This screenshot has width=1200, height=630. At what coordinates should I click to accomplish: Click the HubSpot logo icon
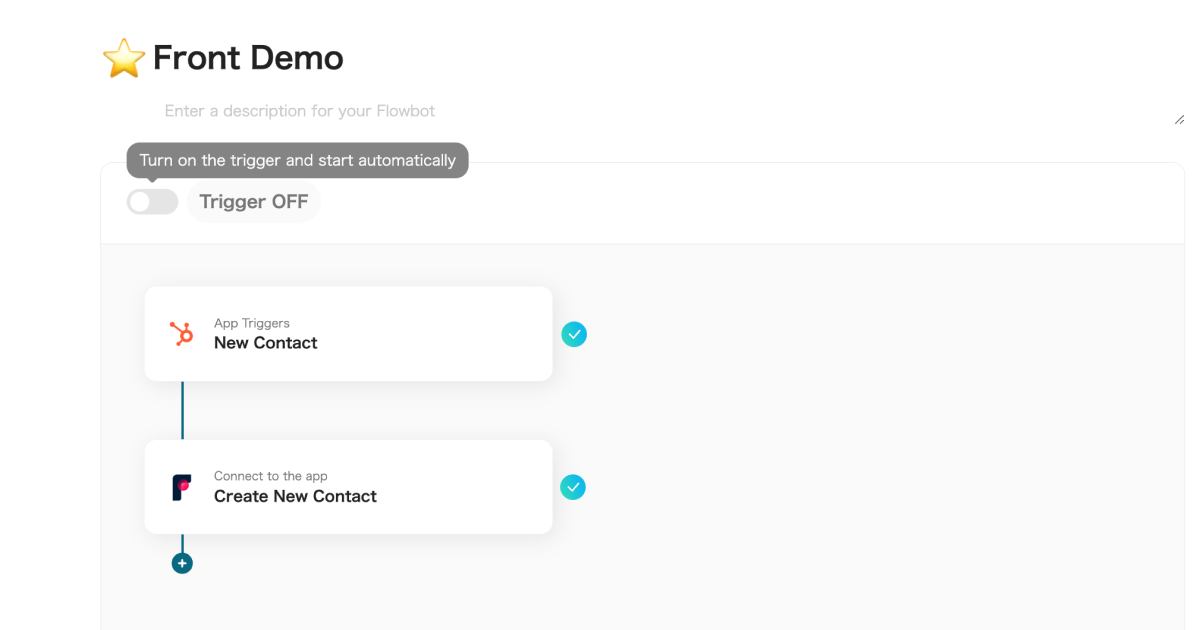[182, 334]
